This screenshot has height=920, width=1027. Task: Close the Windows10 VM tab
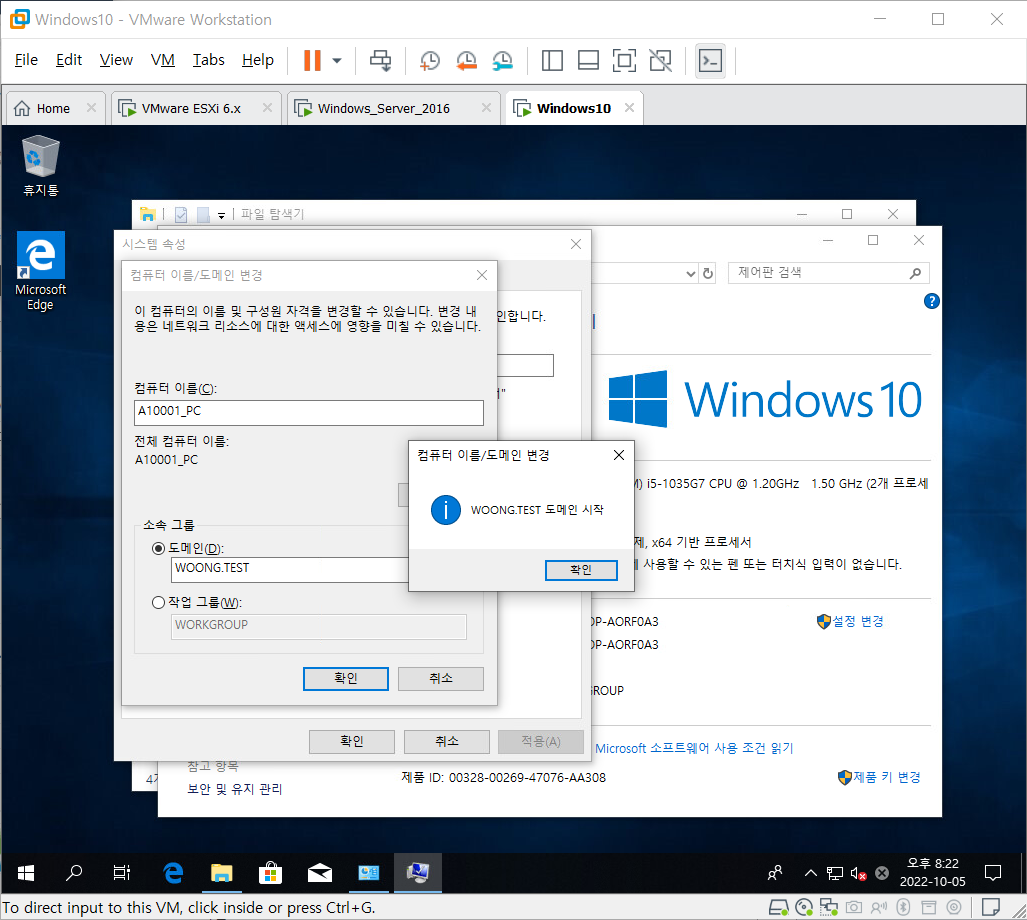click(629, 107)
